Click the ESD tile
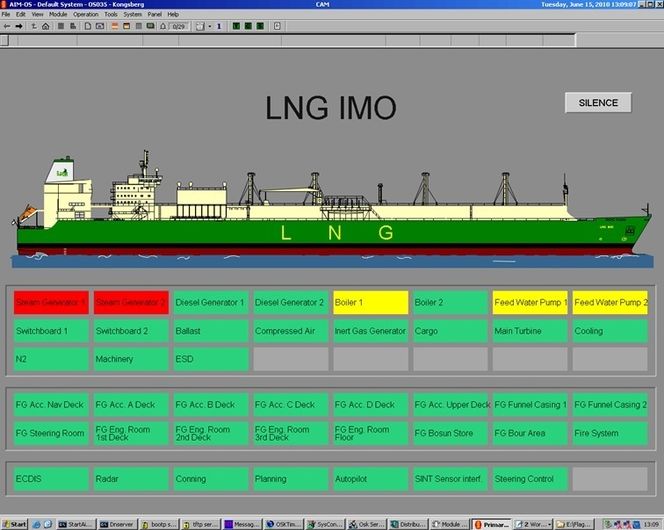Image resolution: width=664 pixels, height=530 pixels. (x=210, y=359)
